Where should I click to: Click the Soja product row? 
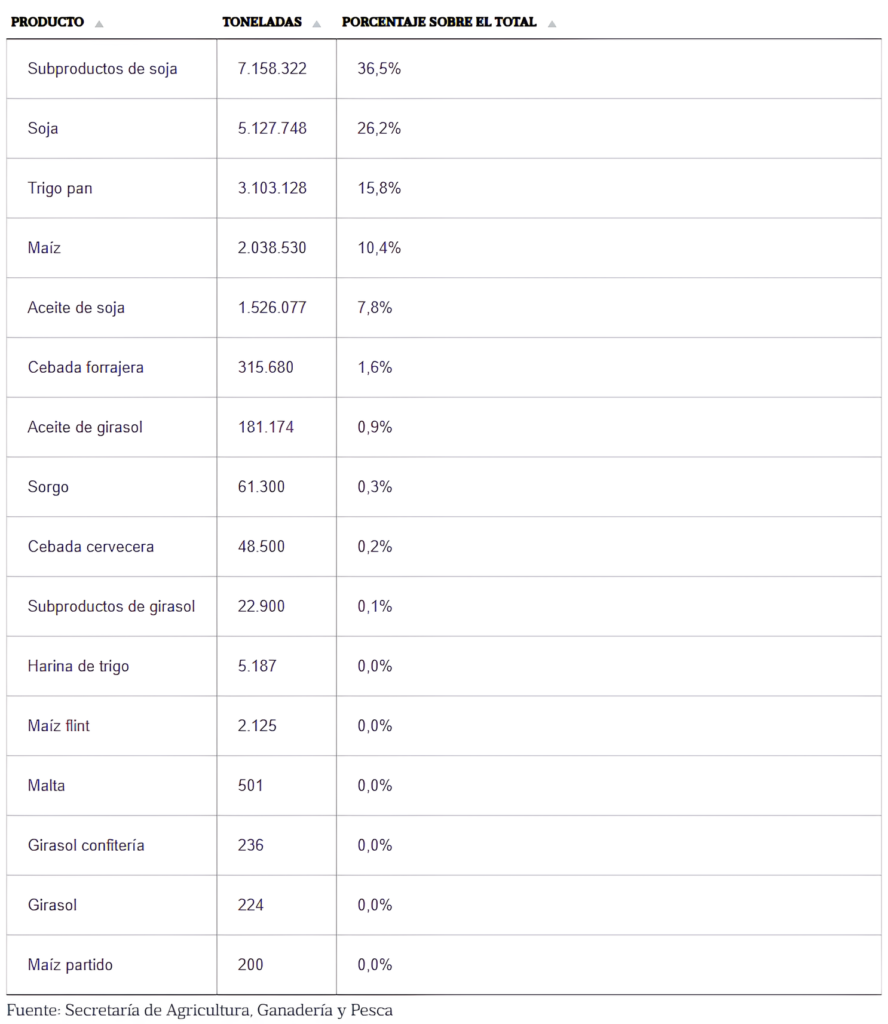pos(43,129)
